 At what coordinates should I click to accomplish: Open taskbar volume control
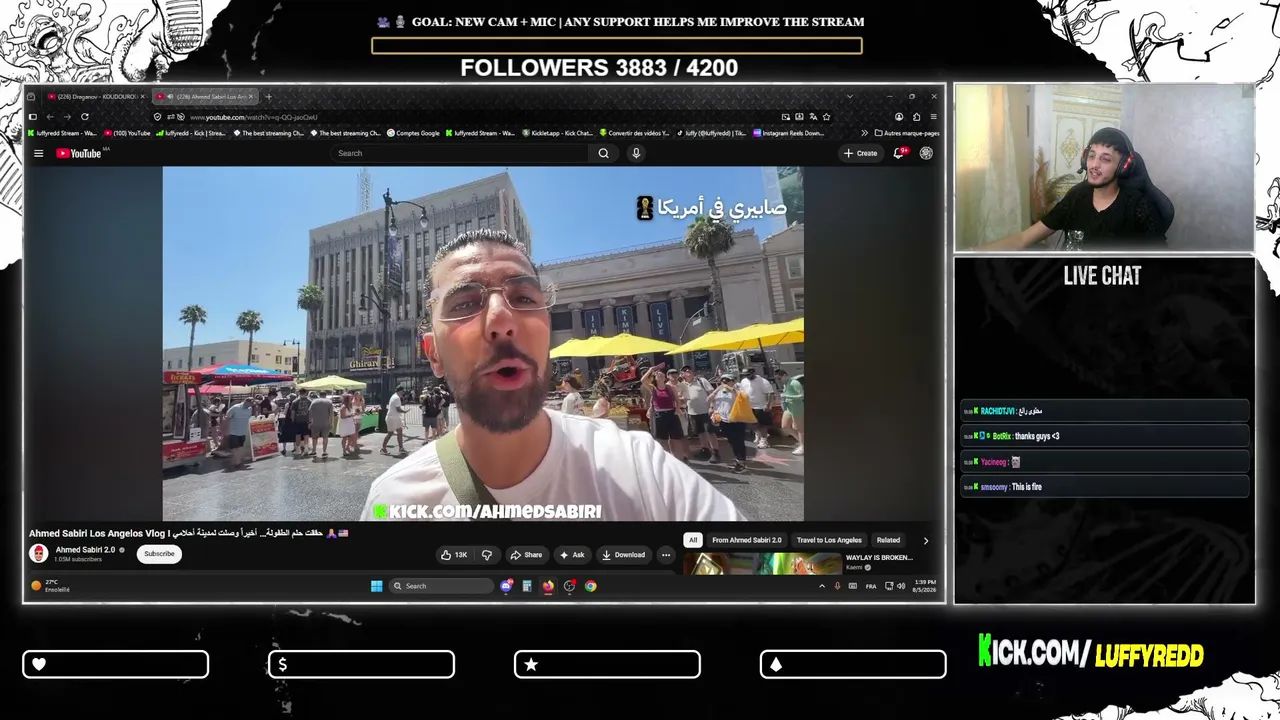[x=900, y=586]
